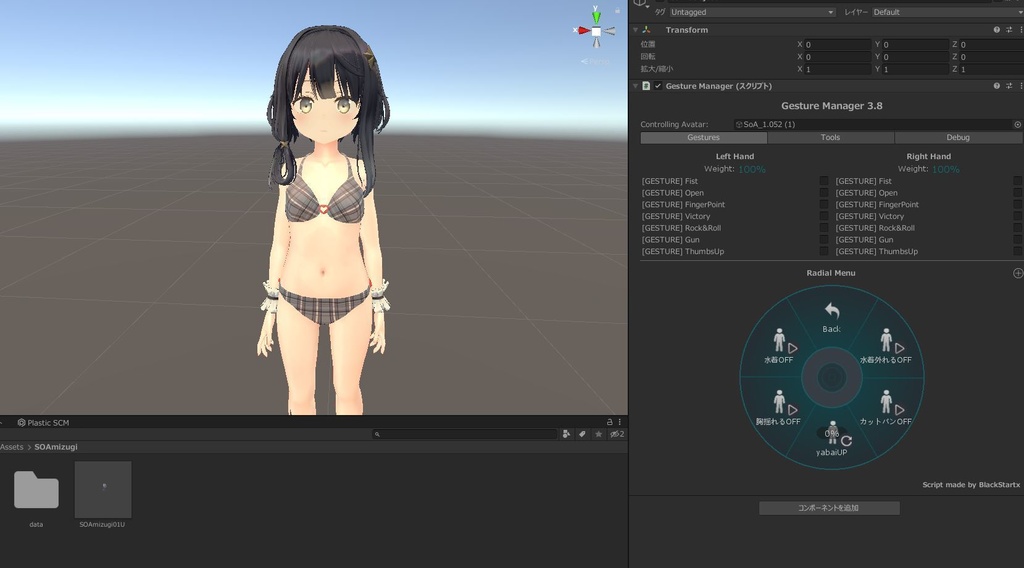Open Gesture Manager presets icon

[1009, 86]
